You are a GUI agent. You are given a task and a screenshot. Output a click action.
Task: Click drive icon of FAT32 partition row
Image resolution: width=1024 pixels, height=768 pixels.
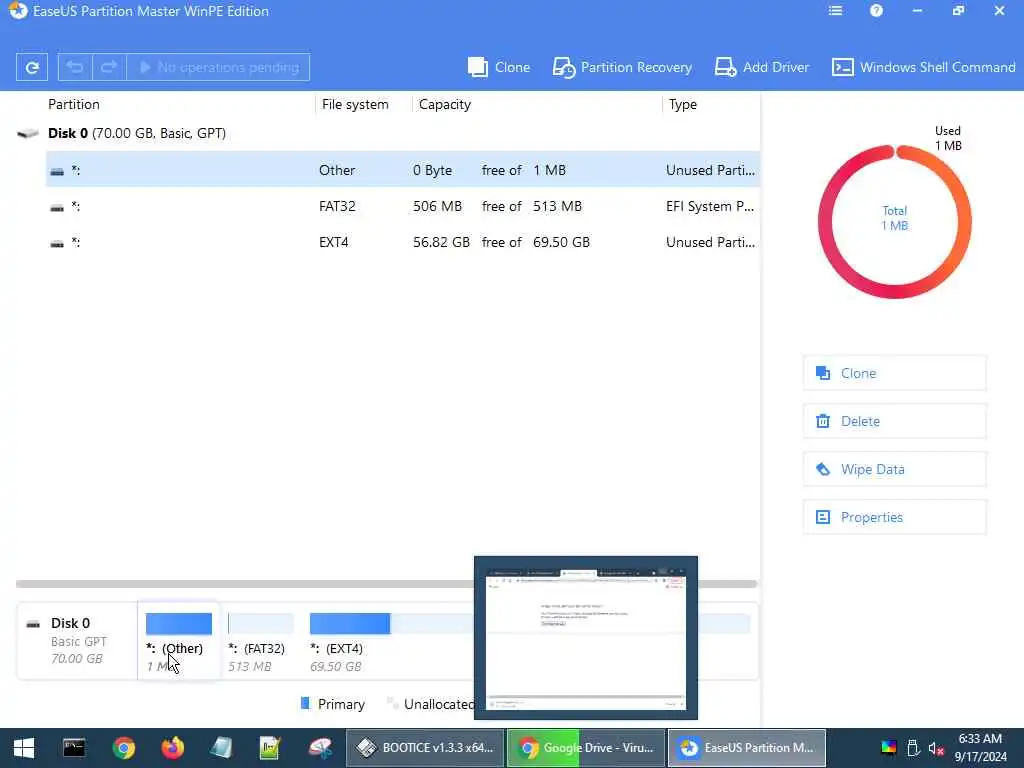pos(57,208)
